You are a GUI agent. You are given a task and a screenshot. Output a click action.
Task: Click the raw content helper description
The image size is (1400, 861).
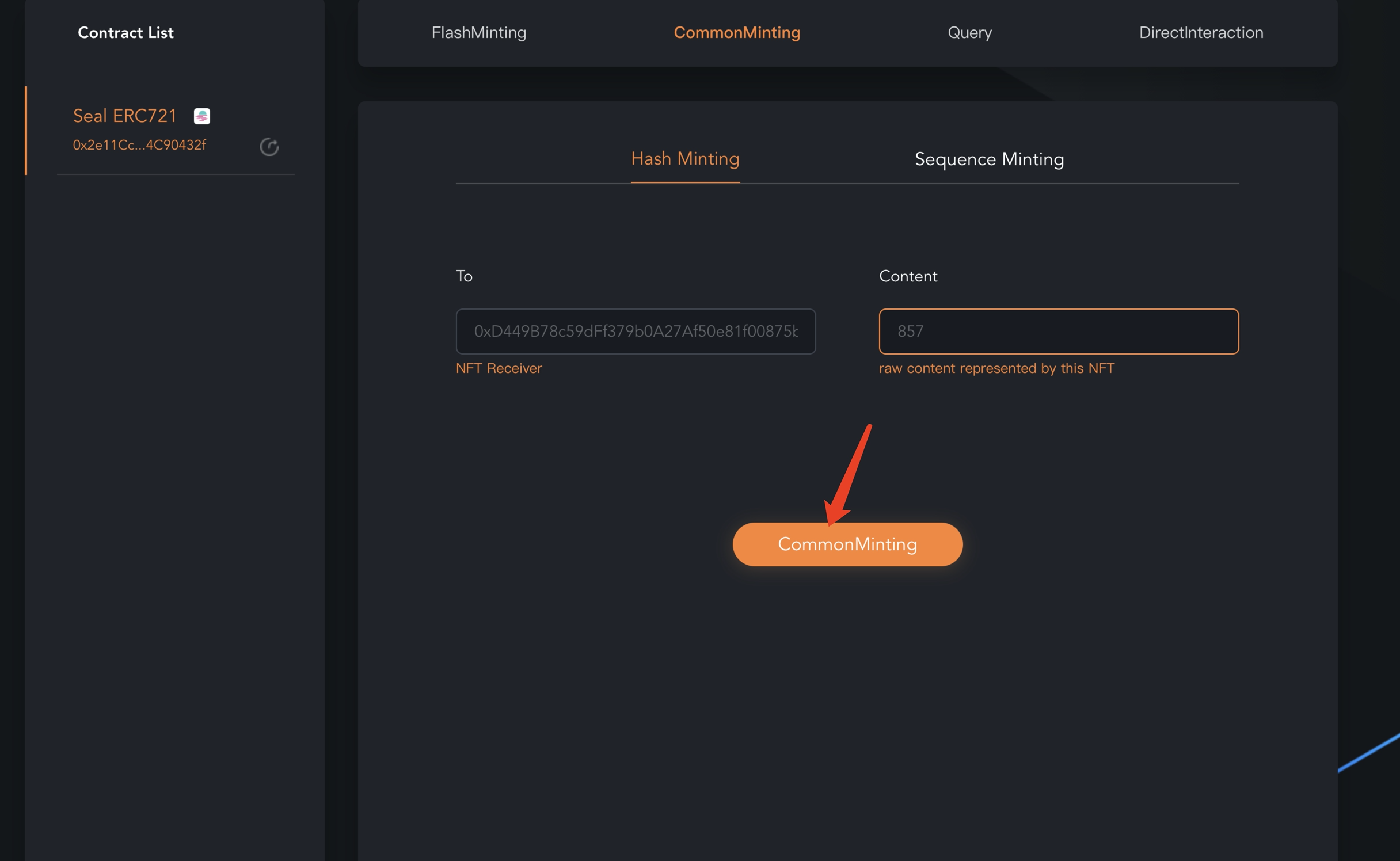[x=996, y=368]
